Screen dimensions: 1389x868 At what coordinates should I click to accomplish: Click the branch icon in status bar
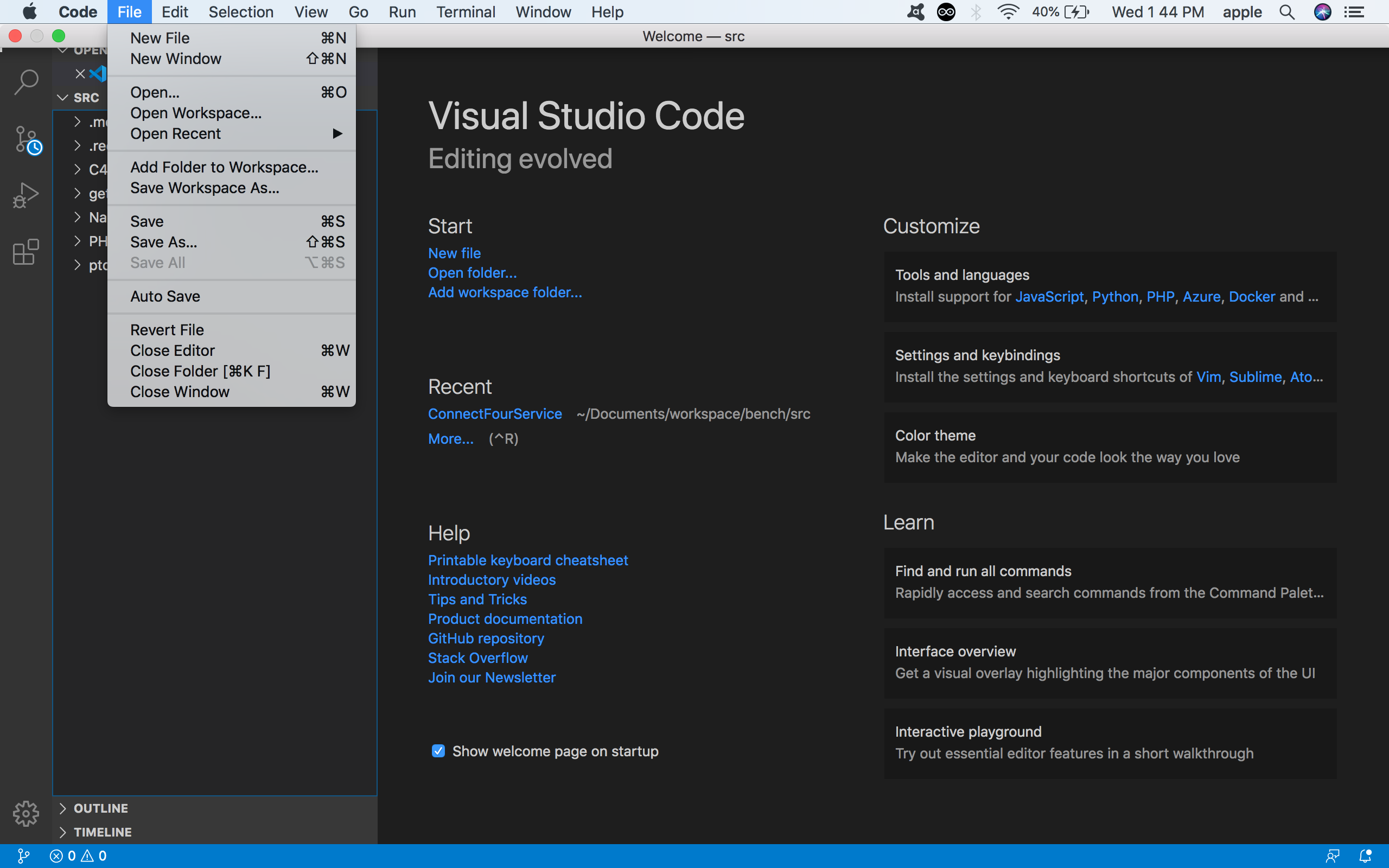pos(23,856)
